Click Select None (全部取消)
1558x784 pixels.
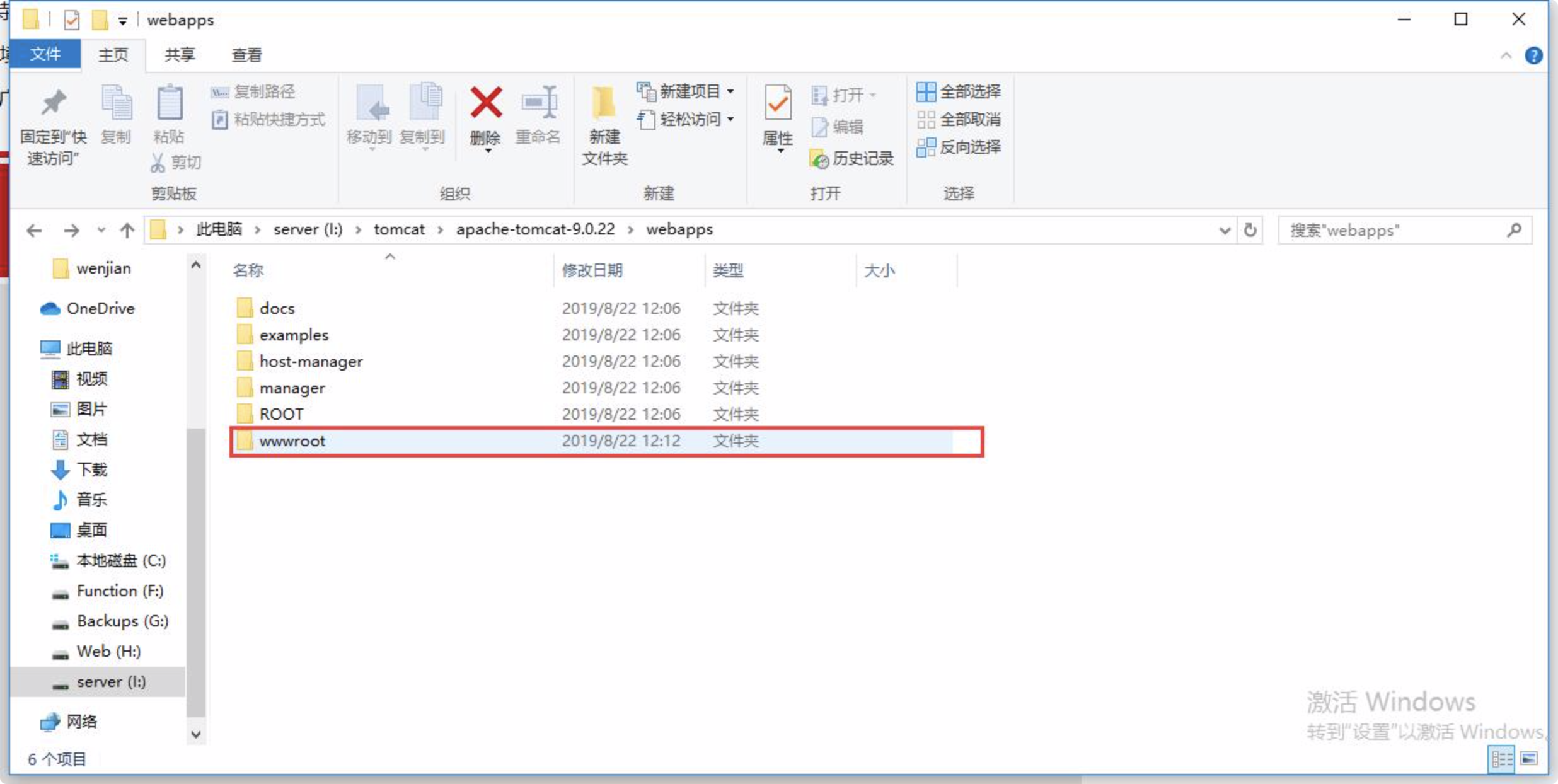959,119
